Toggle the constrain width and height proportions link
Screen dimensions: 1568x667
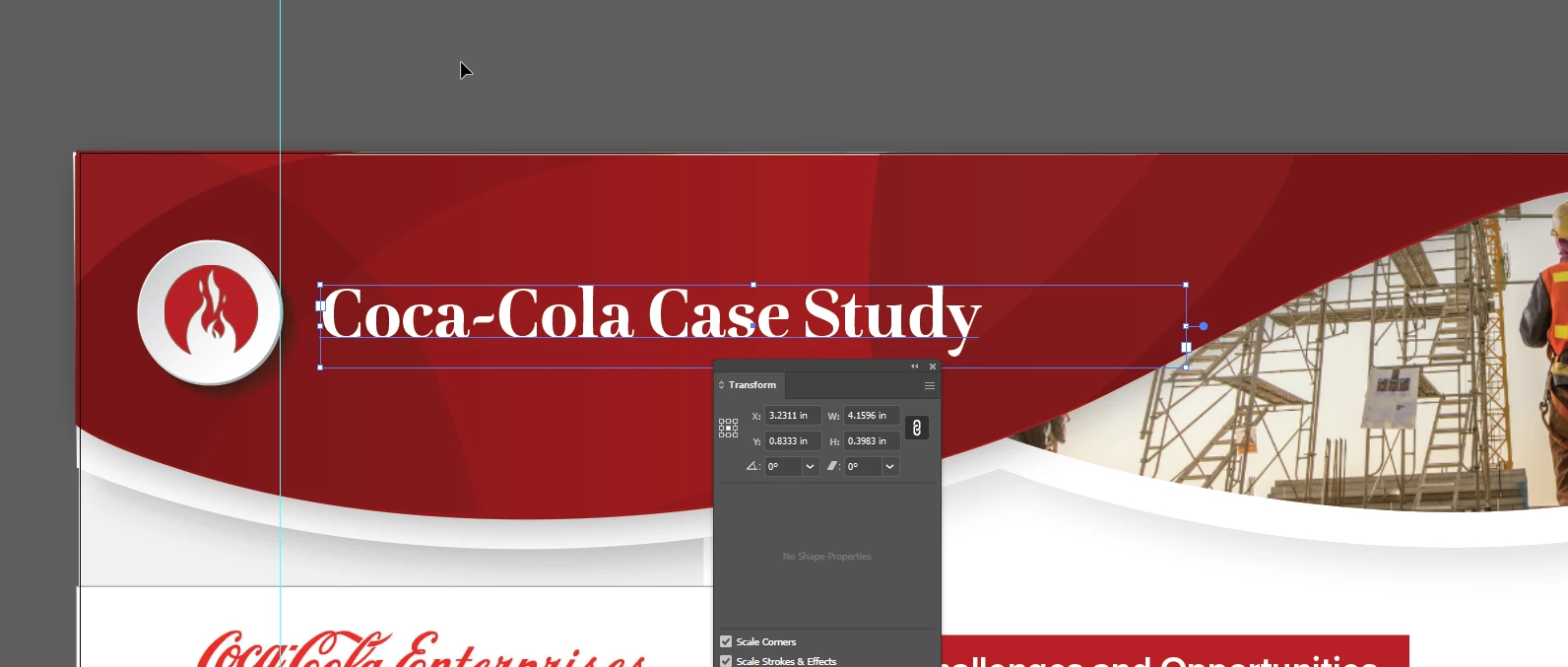point(916,428)
